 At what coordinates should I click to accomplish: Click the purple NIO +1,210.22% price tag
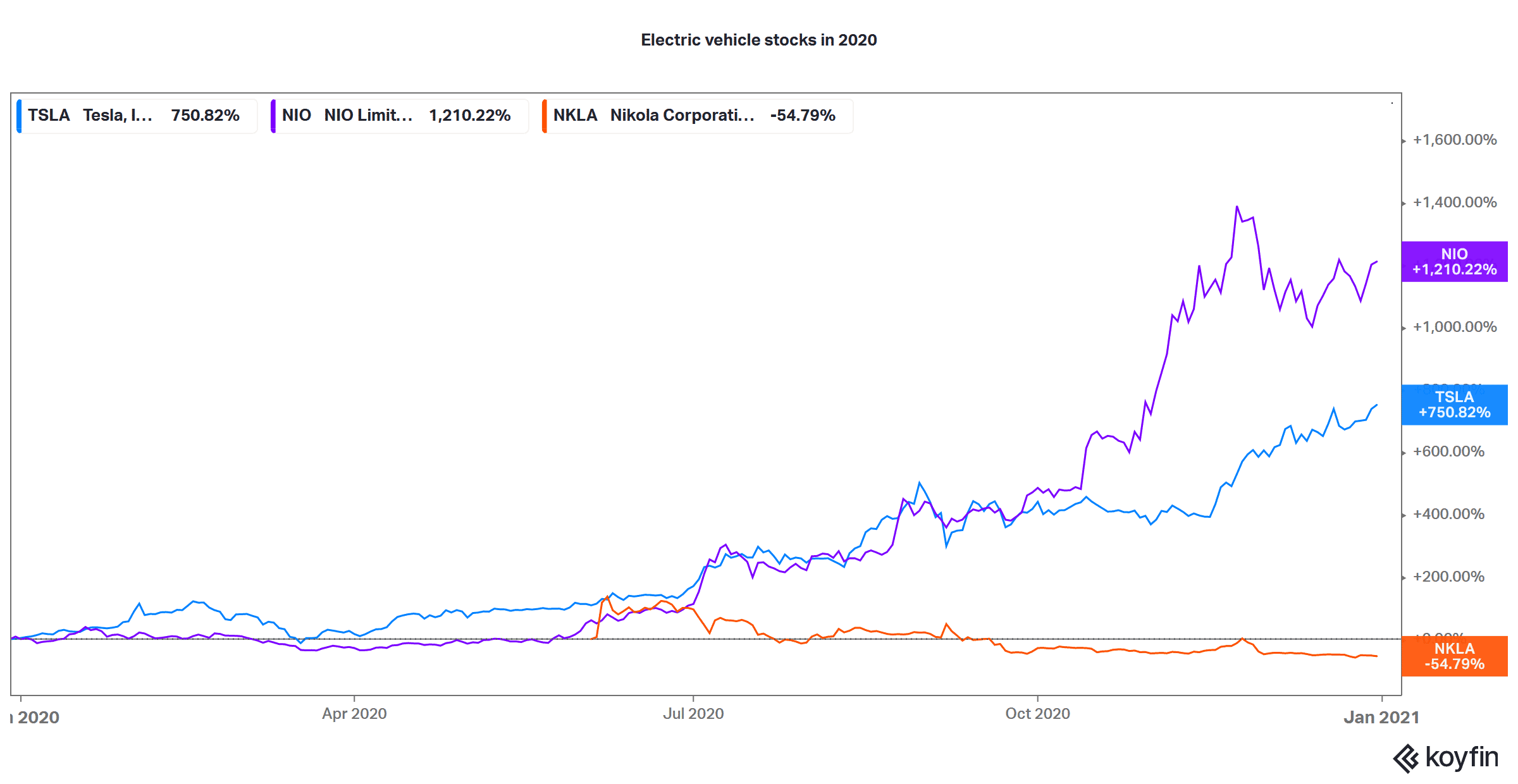pyautogui.click(x=1455, y=262)
